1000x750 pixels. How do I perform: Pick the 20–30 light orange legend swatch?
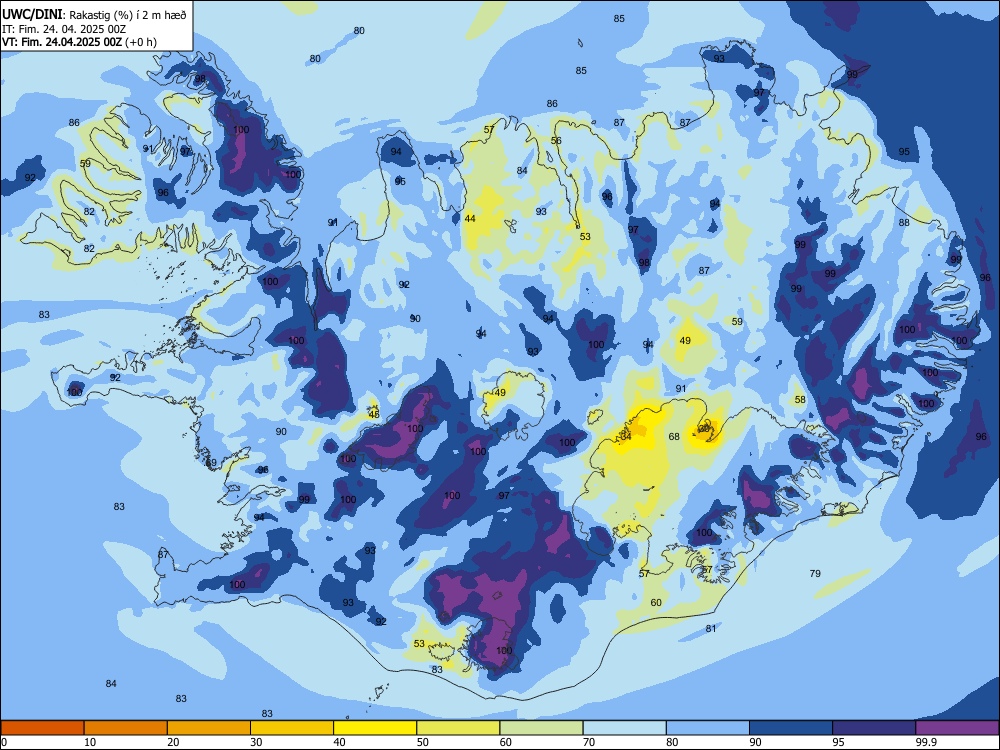(209, 728)
